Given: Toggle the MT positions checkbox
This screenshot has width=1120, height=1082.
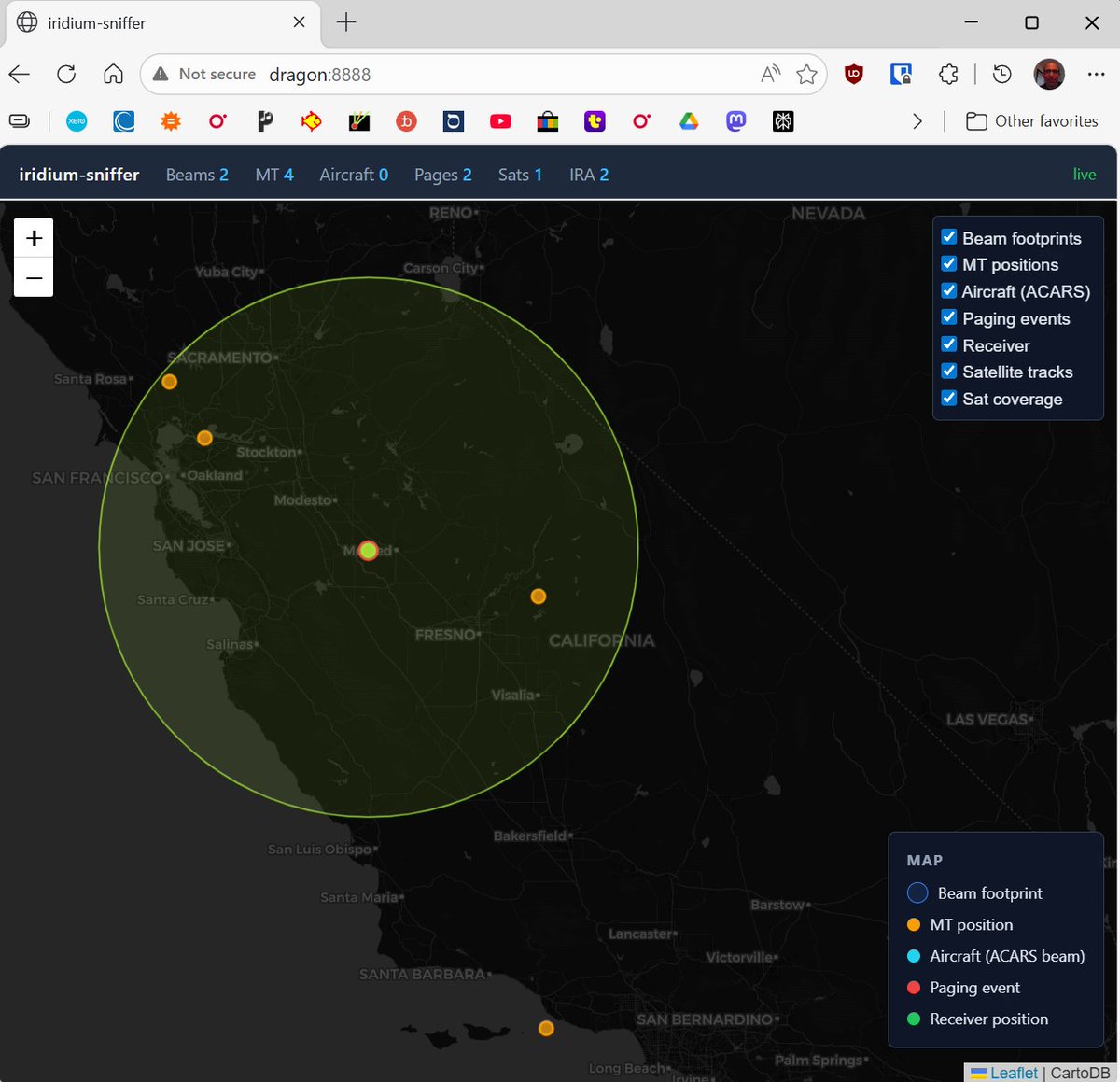Looking at the screenshot, I should (x=949, y=264).
